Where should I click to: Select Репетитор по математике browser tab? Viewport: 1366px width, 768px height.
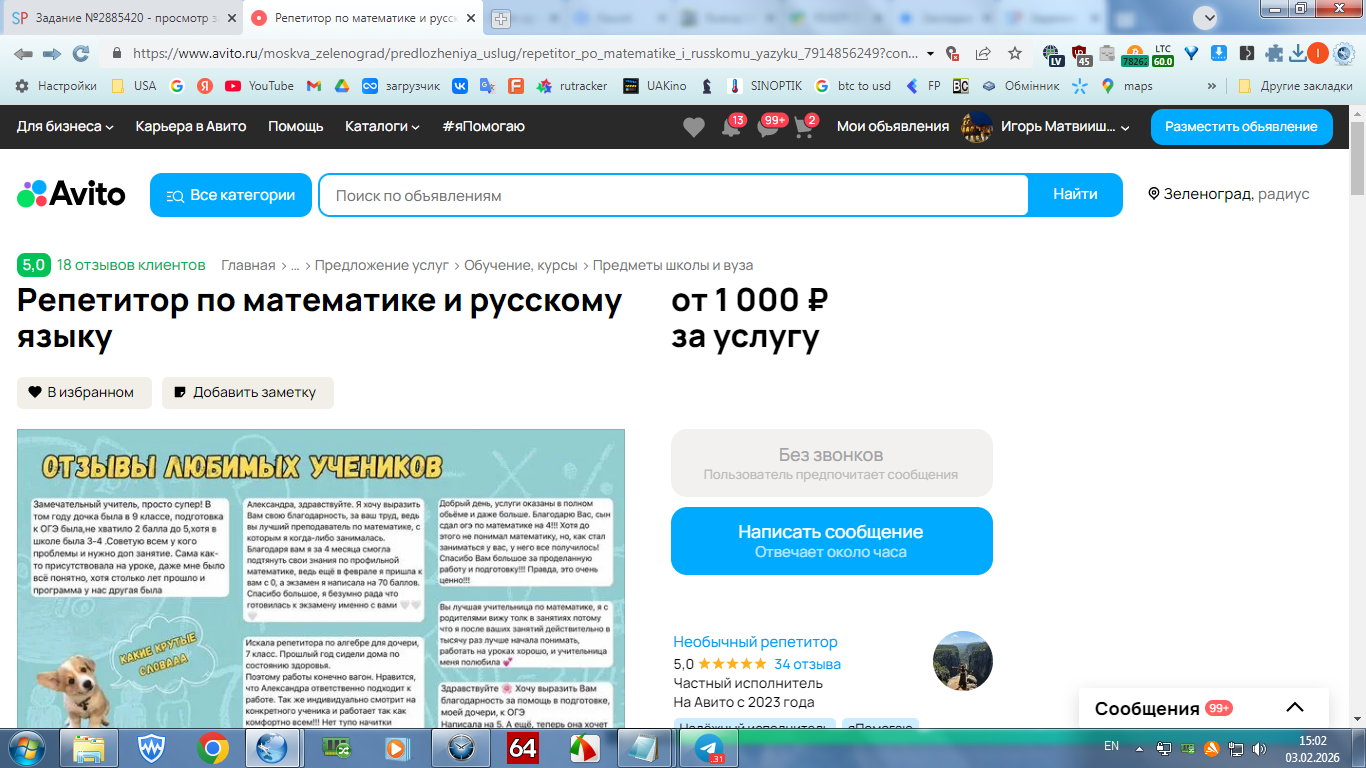point(362,18)
